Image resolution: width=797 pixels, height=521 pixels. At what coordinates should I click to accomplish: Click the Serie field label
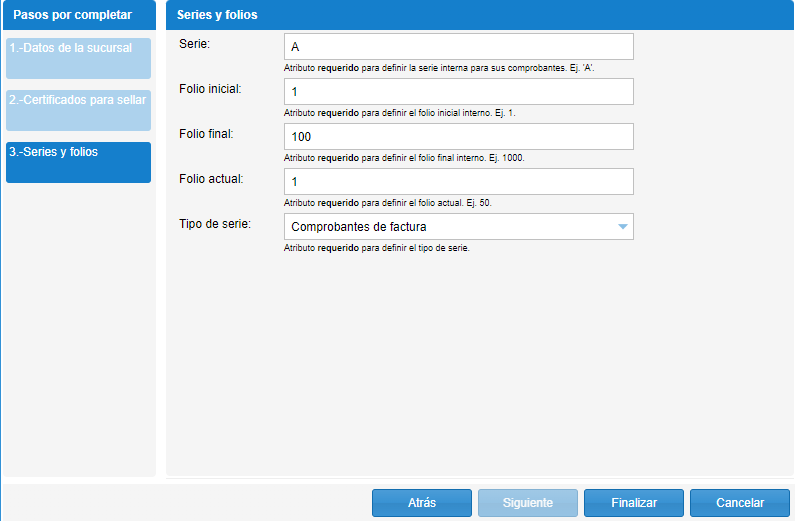194,44
